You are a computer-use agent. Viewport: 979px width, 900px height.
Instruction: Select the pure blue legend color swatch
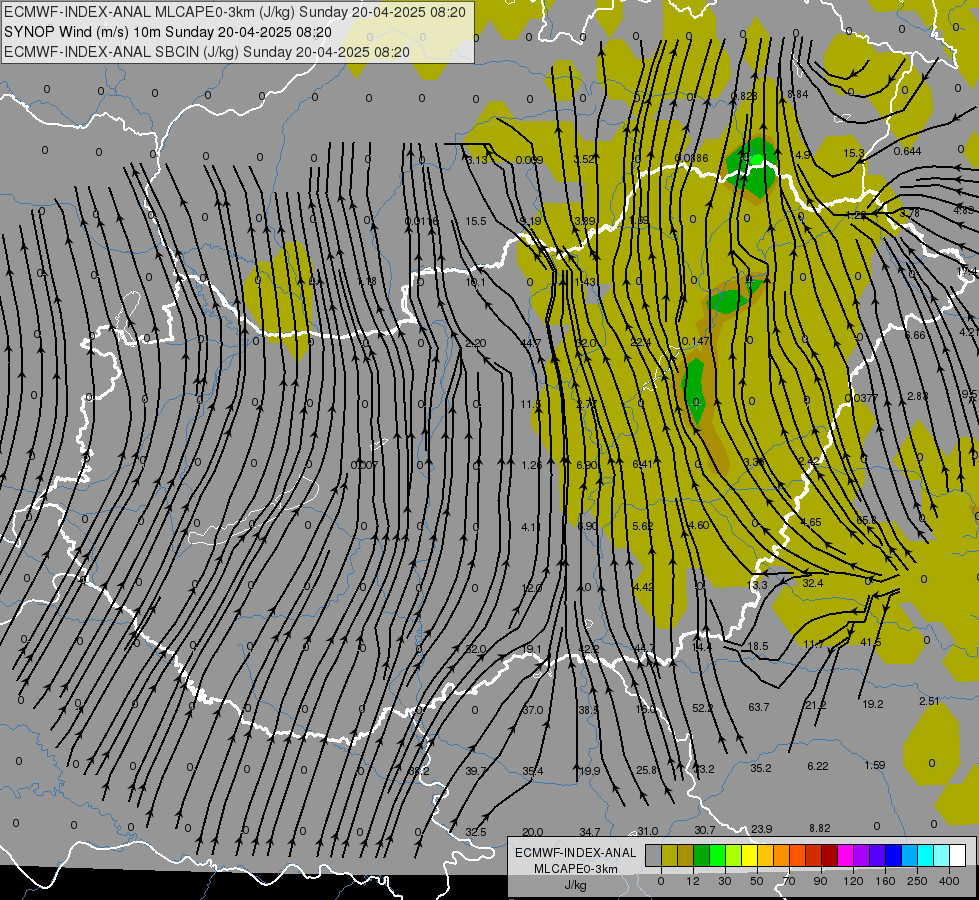893,856
